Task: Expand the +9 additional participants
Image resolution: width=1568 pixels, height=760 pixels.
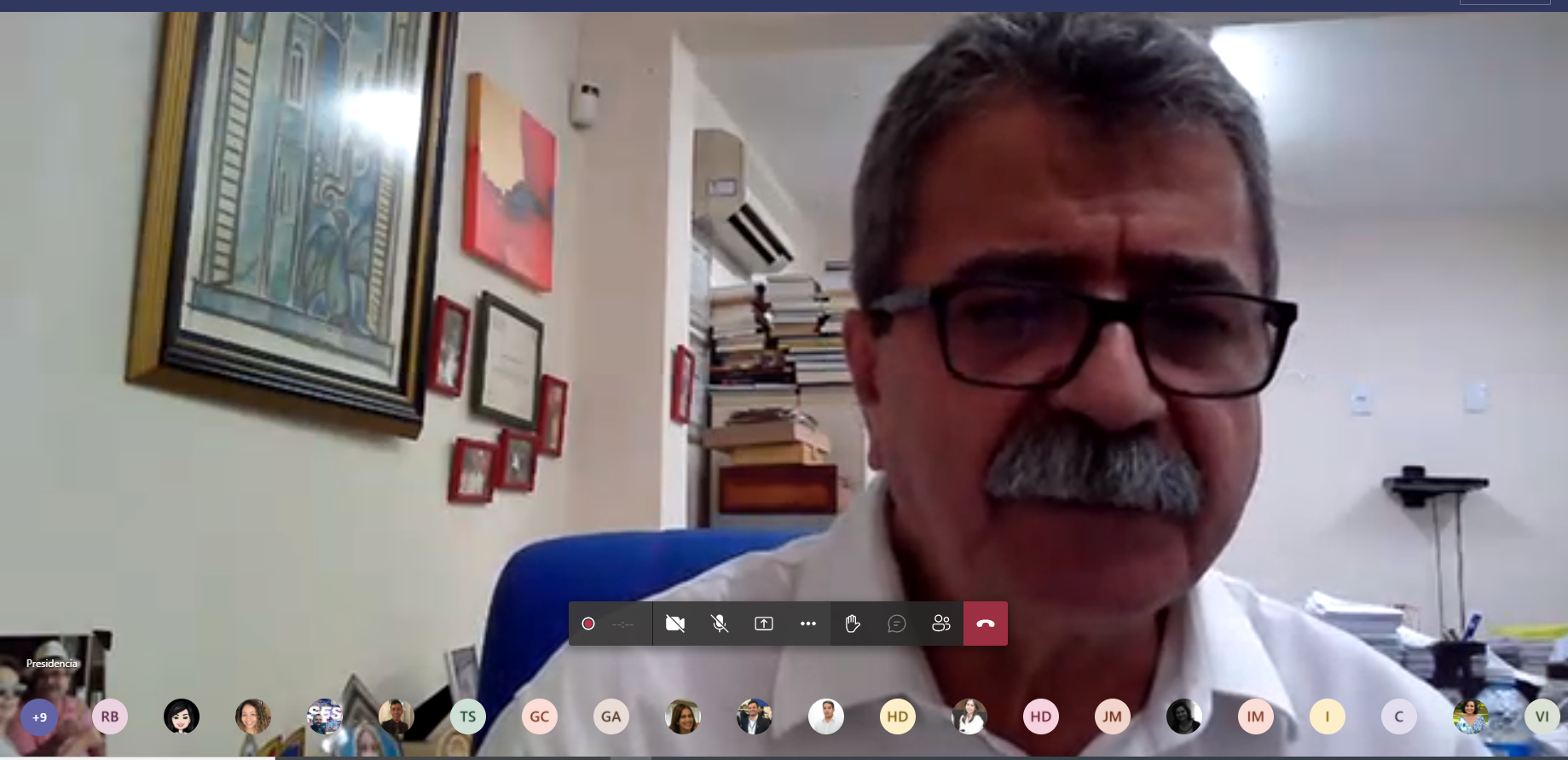Action: (39, 716)
